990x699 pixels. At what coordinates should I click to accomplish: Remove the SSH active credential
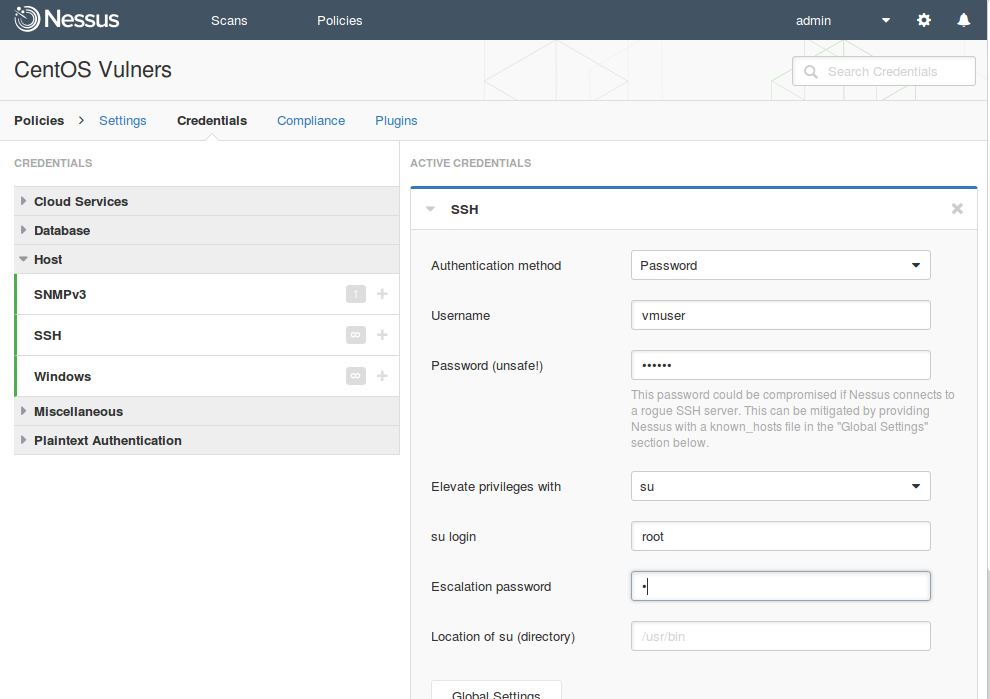click(x=957, y=208)
